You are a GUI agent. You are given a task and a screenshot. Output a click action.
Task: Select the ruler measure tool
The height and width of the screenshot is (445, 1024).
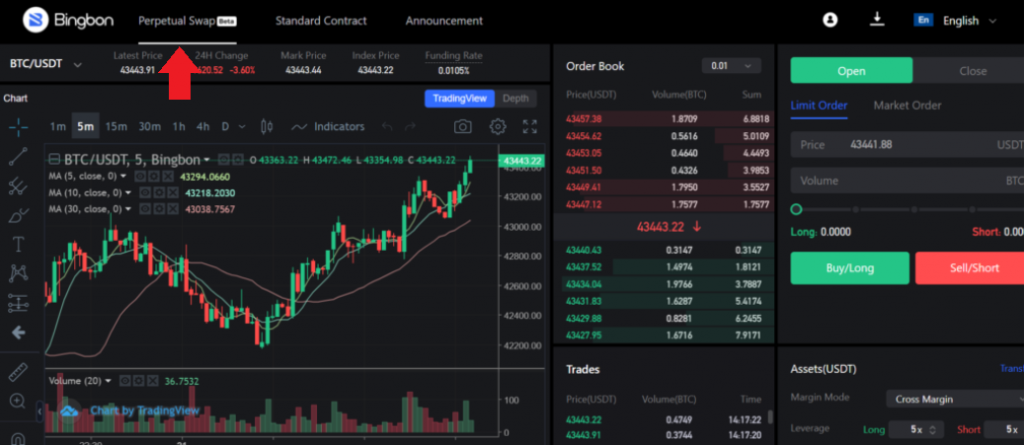pyautogui.click(x=18, y=372)
